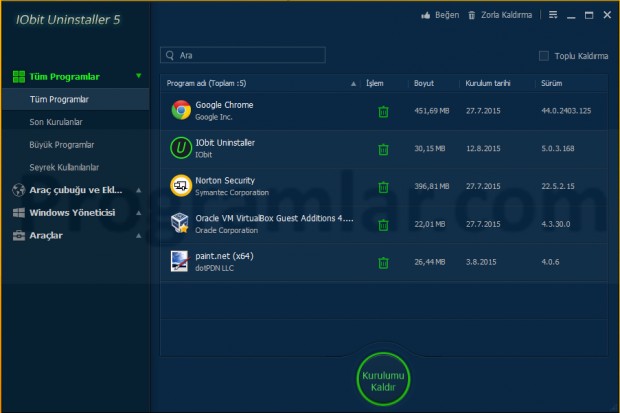
Task: Select Tüm Programlar sub-item
Action: (x=76, y=99)
